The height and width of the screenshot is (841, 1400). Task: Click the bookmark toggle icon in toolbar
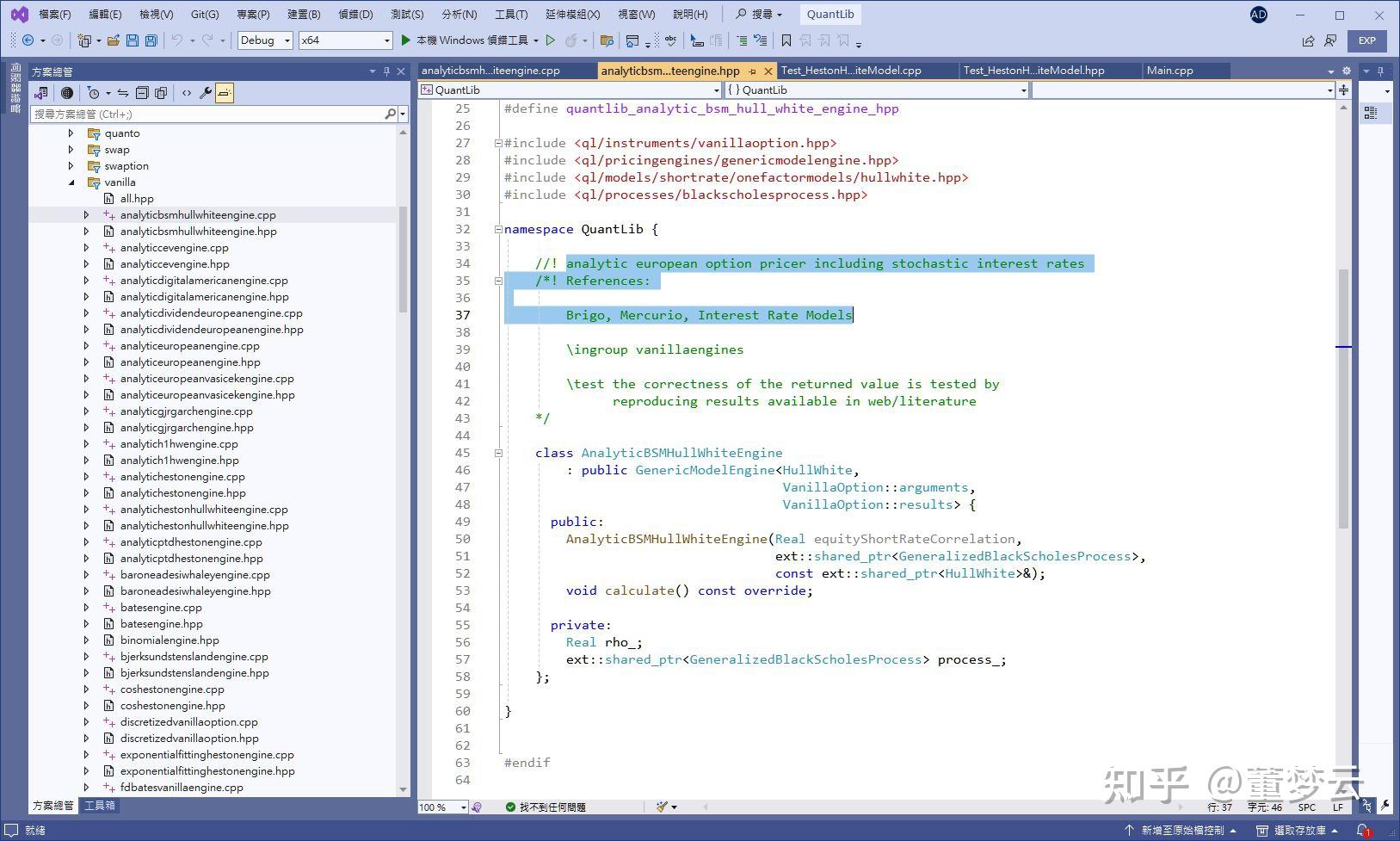tap(786, 40)
